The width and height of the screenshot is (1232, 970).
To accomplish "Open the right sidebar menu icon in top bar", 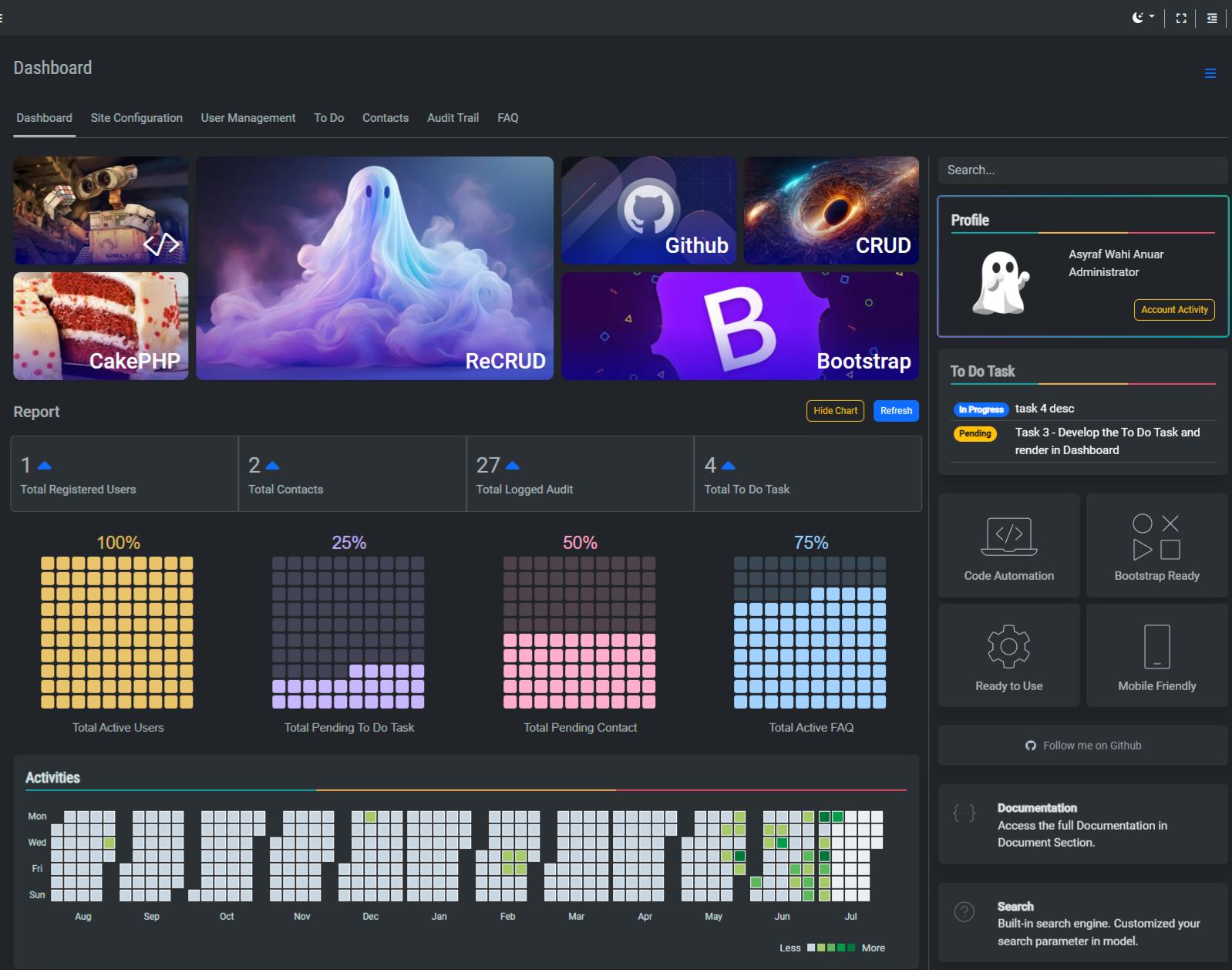I will (x=1212, y=18).
